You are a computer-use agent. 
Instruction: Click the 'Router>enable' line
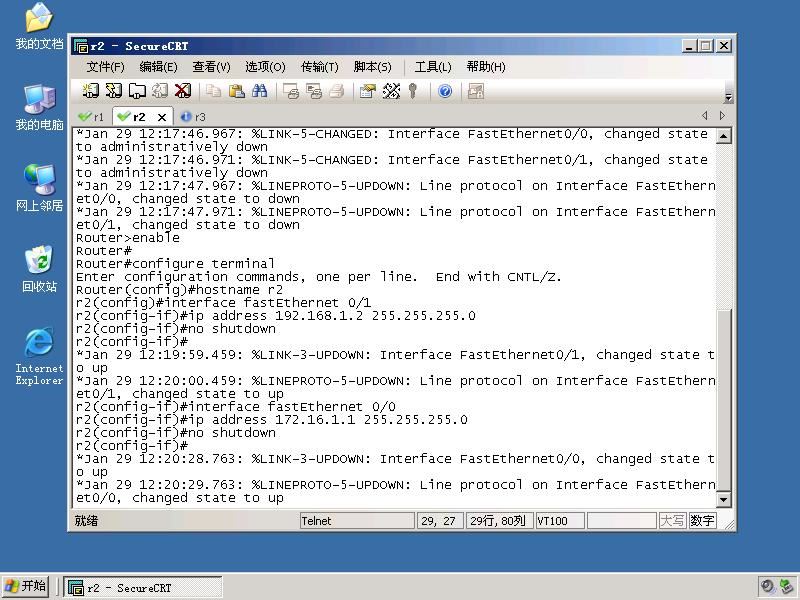tap(128, 238)
